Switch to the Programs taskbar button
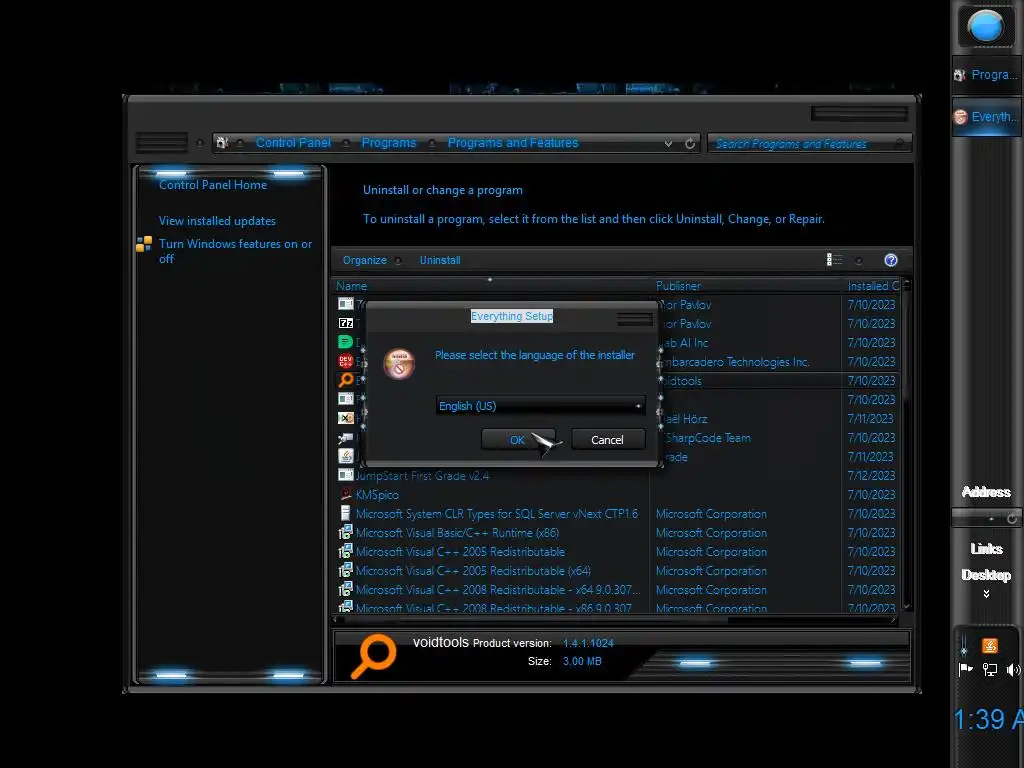 [x=985, y=74]
